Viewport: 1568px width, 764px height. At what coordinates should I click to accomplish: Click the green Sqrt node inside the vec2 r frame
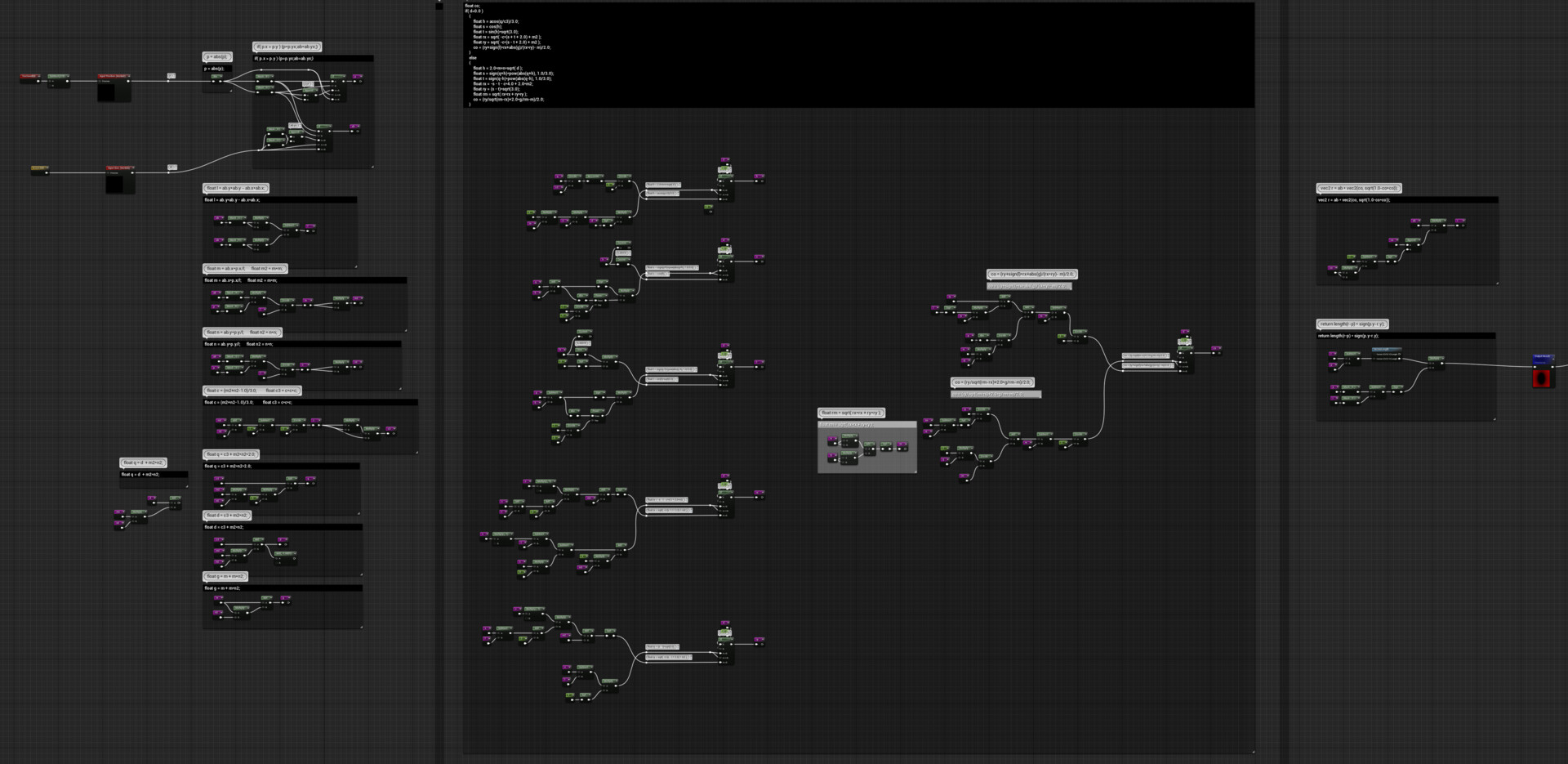coord(1392,257)
